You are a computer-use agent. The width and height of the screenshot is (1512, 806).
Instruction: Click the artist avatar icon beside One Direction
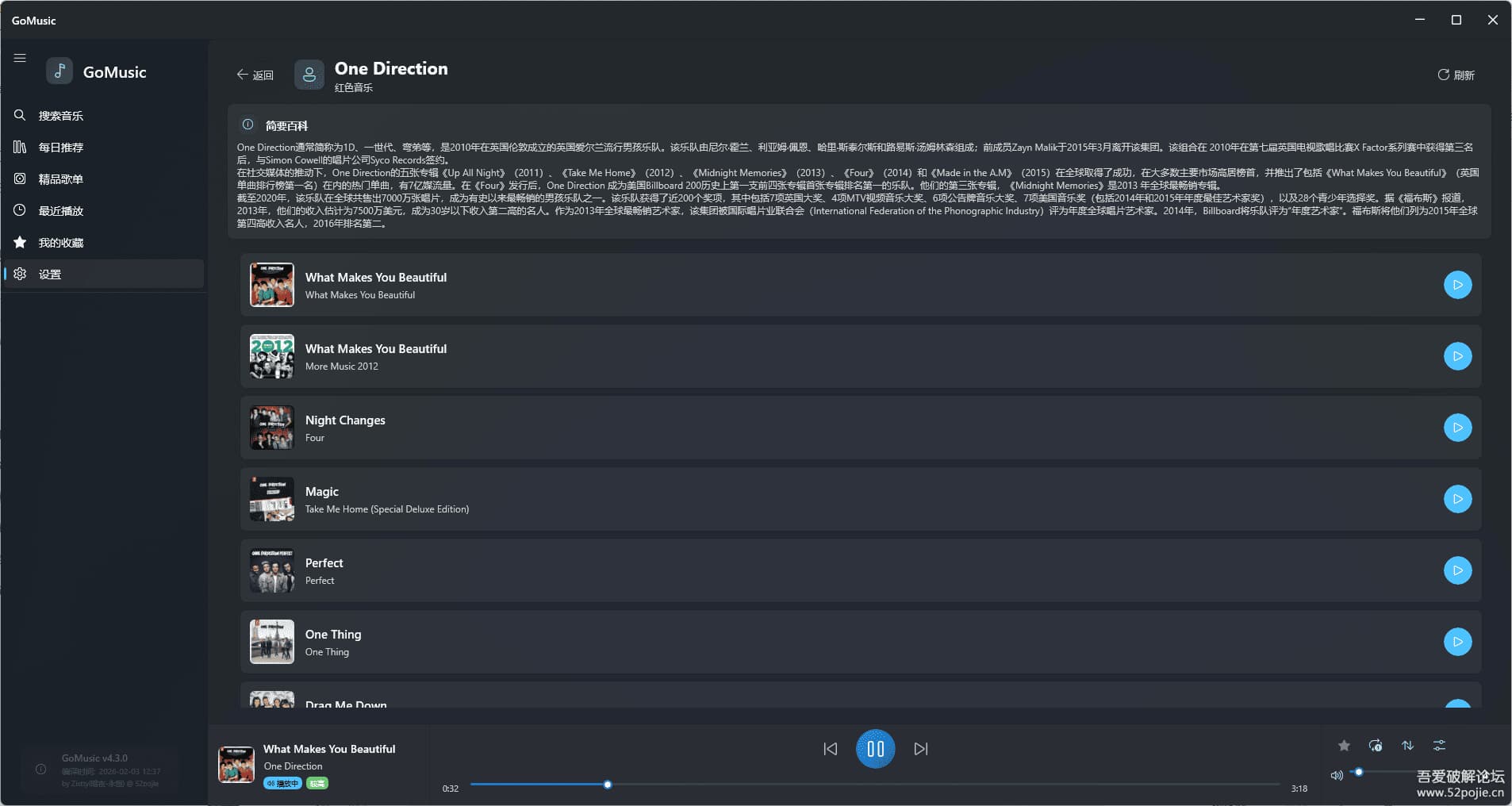(x=309, y=75)
